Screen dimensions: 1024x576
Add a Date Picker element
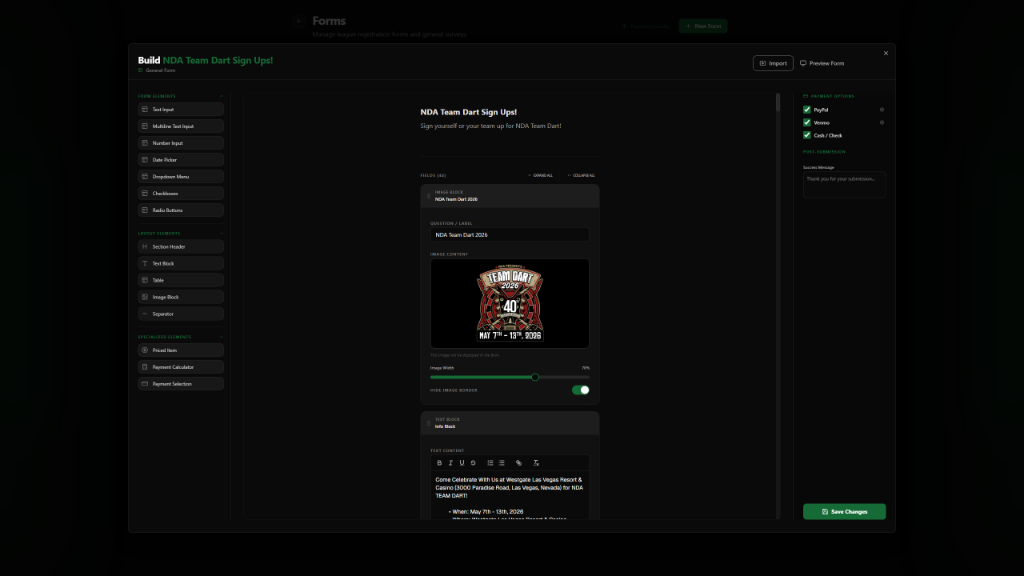click(x=180, y=159)
